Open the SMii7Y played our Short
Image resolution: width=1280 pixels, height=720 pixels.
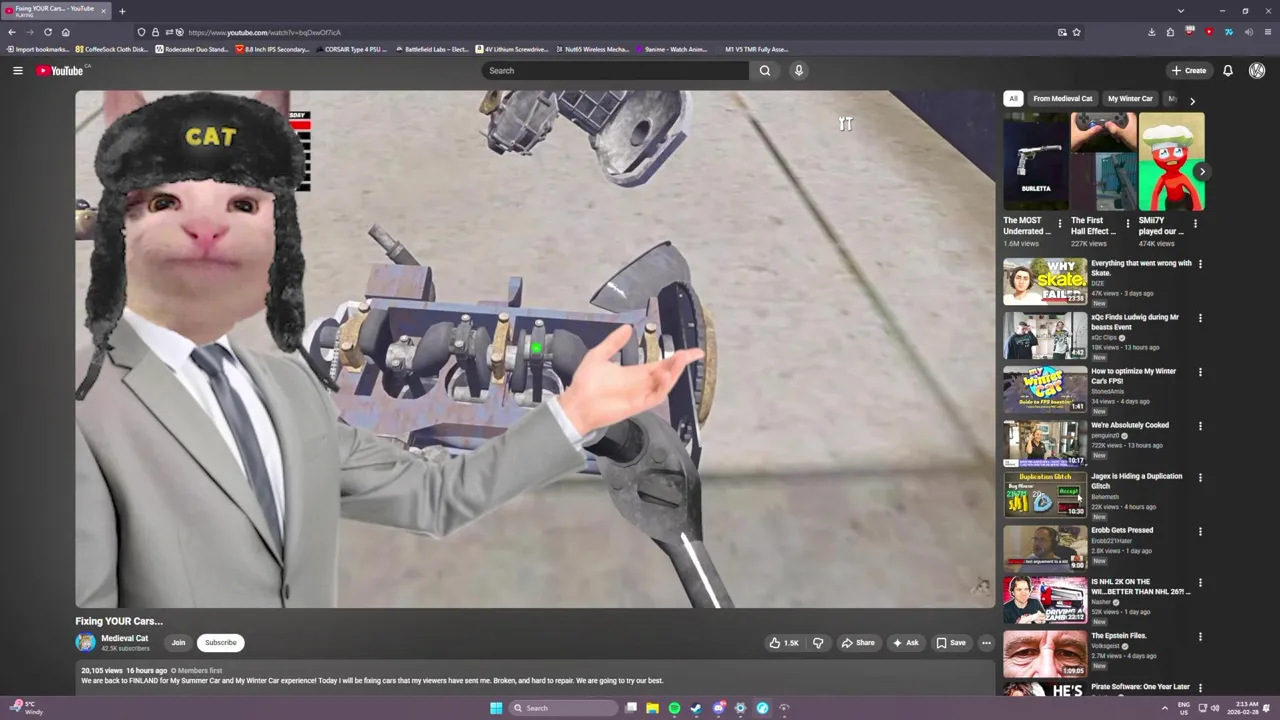click(1171, 161)
